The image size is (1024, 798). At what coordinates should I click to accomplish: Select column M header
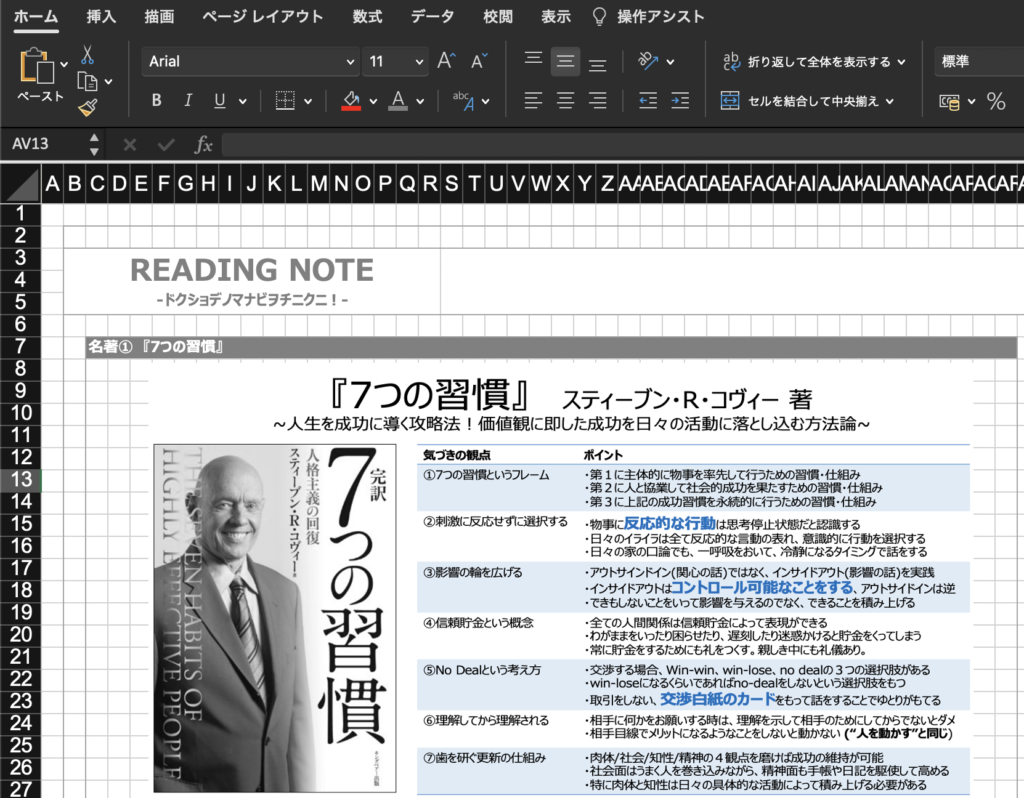click(x=319, y=184)
